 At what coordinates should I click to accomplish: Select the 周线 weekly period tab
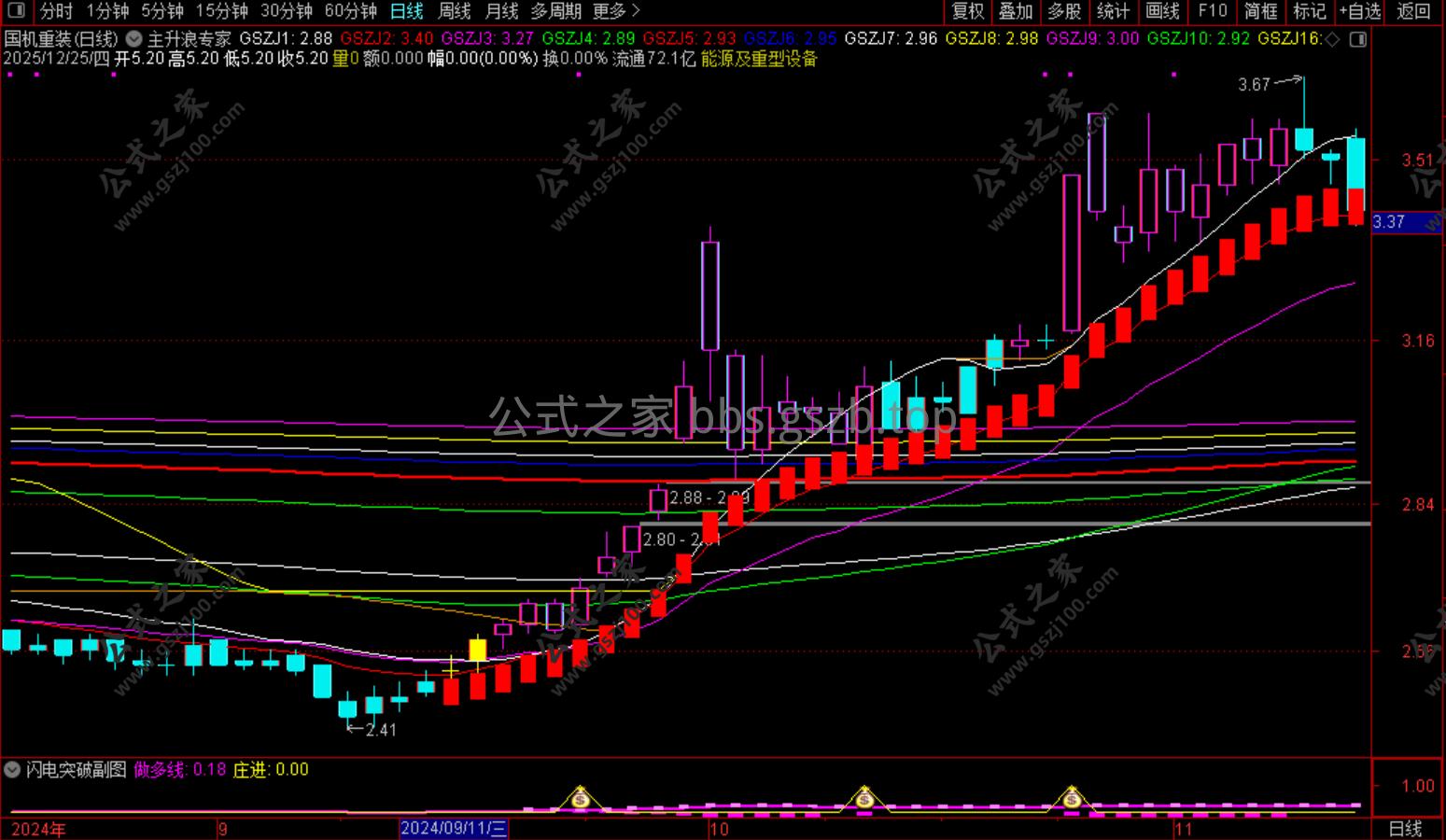tap(455, 11)
